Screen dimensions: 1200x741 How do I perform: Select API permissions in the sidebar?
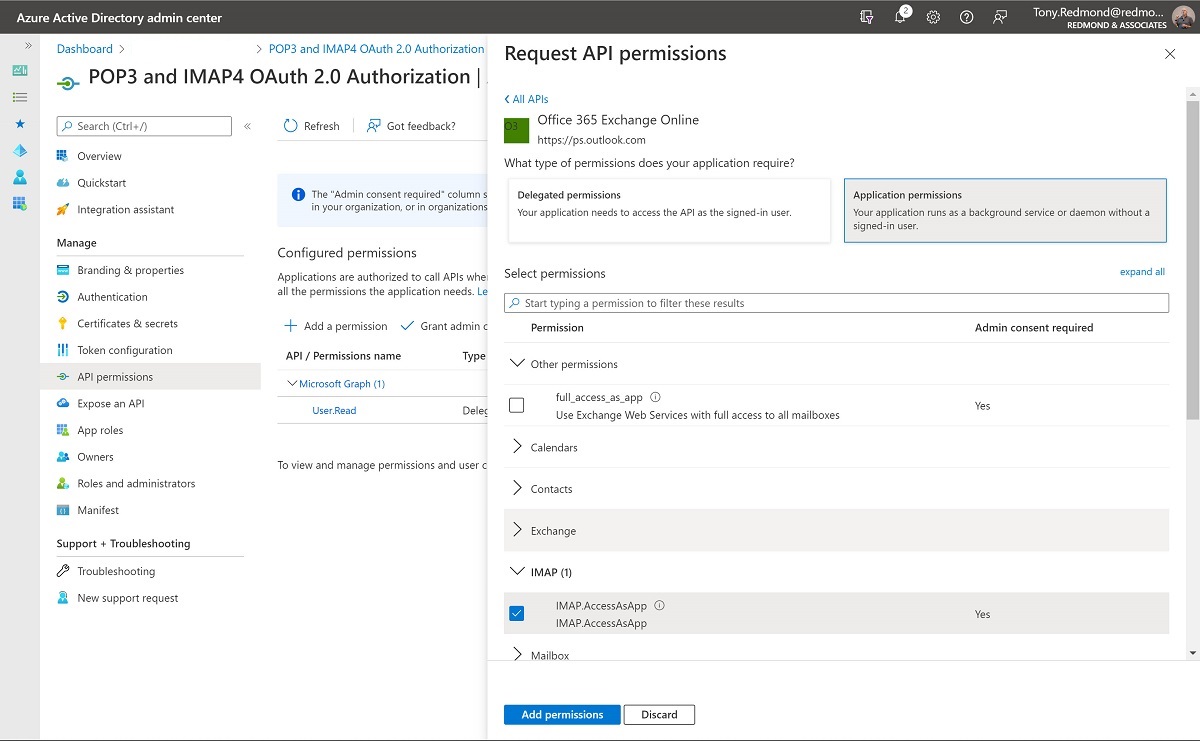(148, 377)
